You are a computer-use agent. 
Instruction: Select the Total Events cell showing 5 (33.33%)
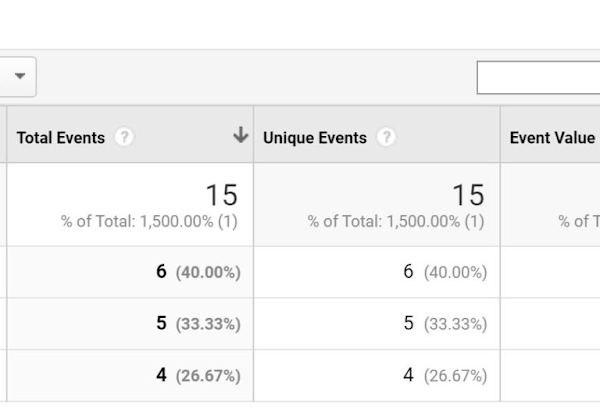(x=198, y=324)
